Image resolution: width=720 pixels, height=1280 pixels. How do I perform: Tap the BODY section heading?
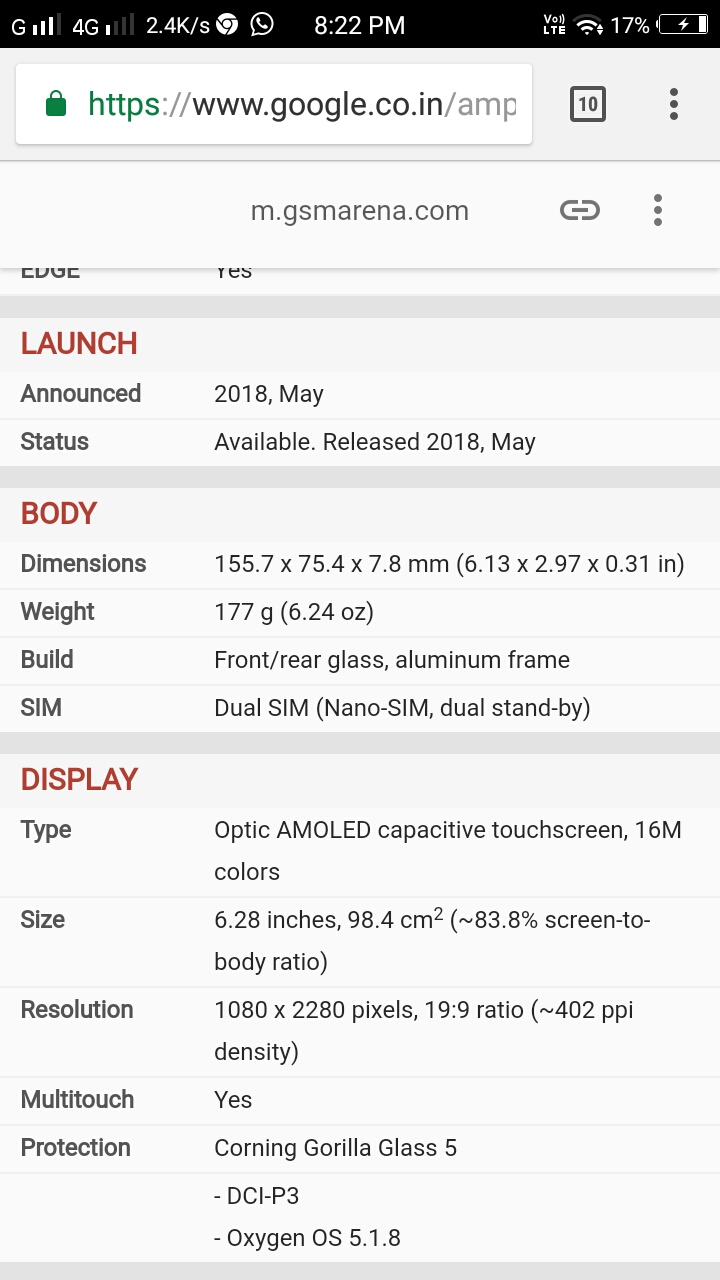point(59,513)
